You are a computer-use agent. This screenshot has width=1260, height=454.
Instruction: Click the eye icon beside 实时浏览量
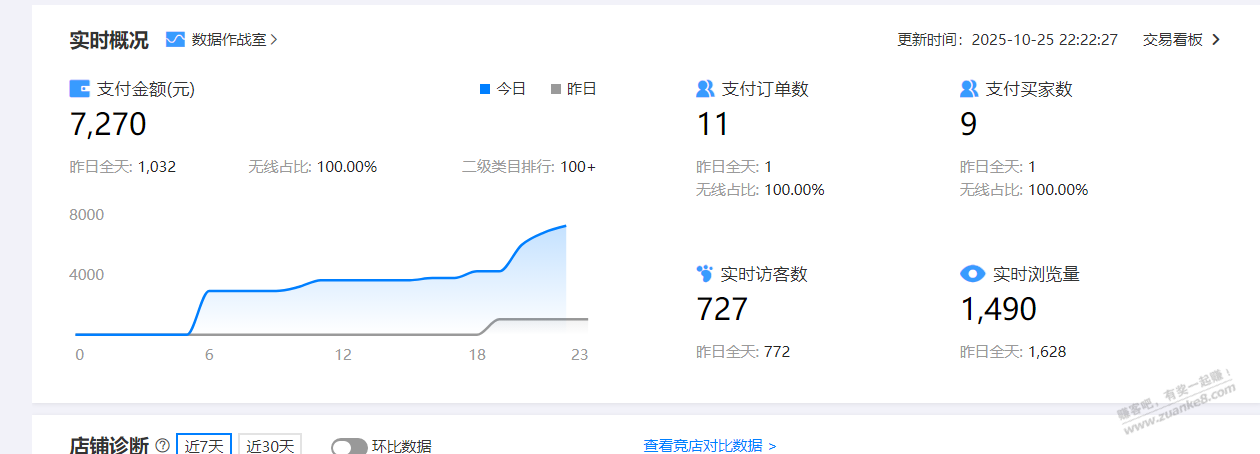pyautogui.click(x=972, y=274)
